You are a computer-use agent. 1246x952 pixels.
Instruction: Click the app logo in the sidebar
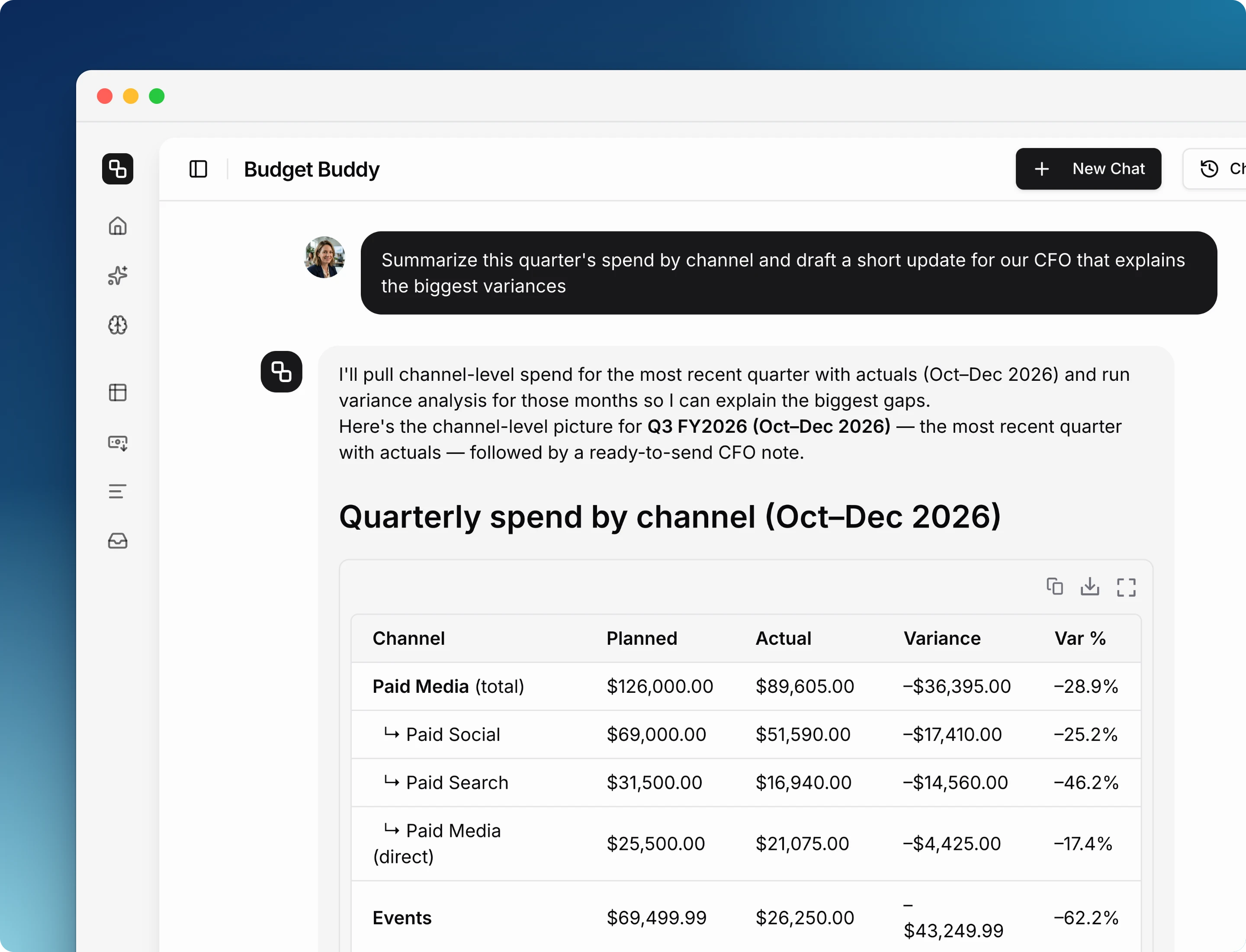coord(117,169)
